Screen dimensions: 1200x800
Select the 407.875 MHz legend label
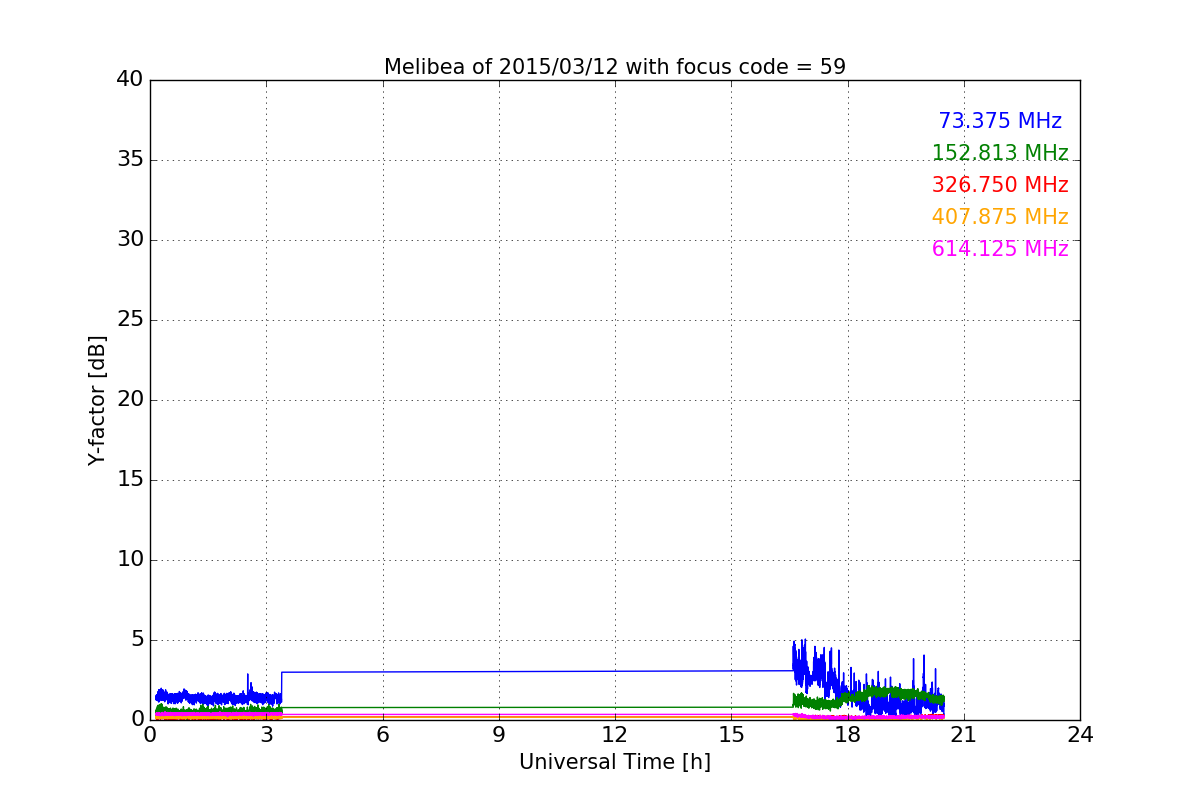[1000, 217]
